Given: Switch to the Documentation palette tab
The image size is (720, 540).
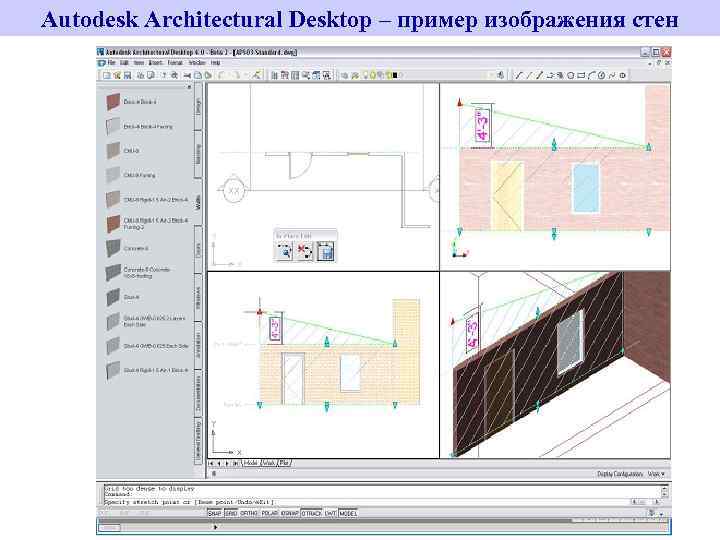Looking at the screenshot, I should click(198, 393).
